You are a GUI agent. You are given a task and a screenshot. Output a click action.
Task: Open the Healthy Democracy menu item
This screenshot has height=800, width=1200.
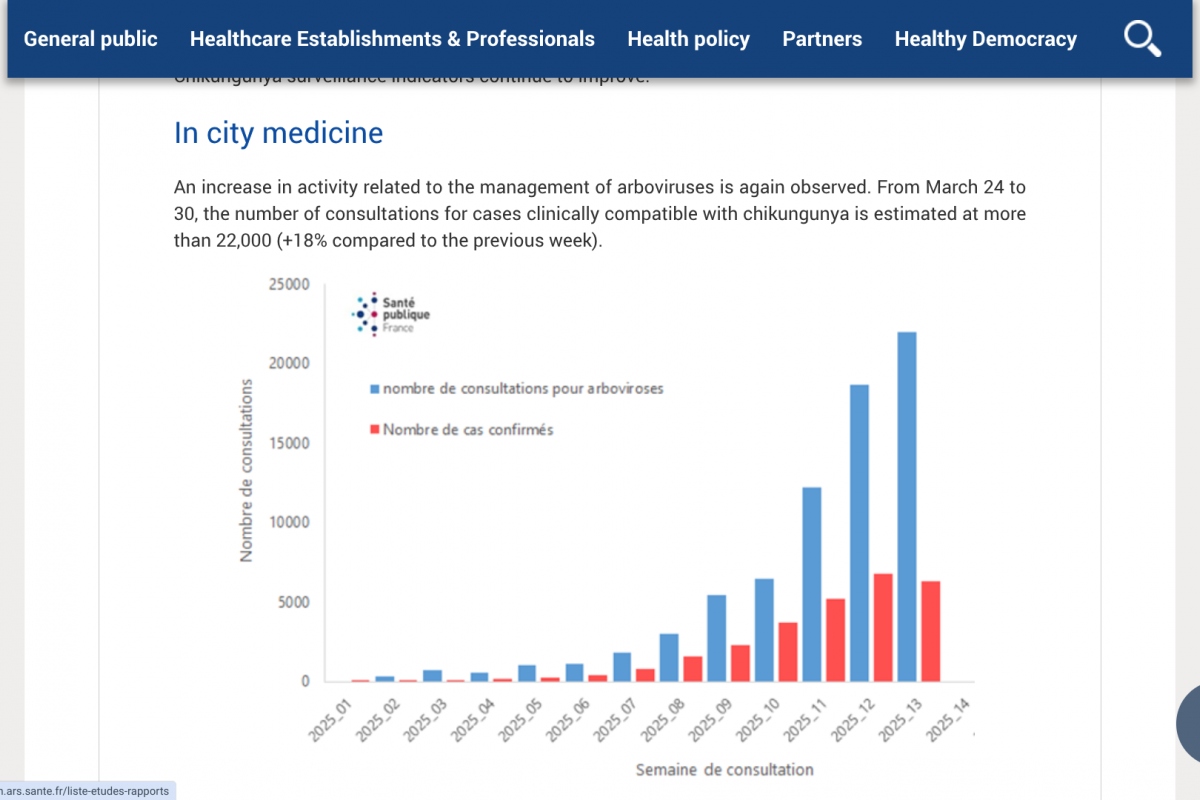coord(985,39)
